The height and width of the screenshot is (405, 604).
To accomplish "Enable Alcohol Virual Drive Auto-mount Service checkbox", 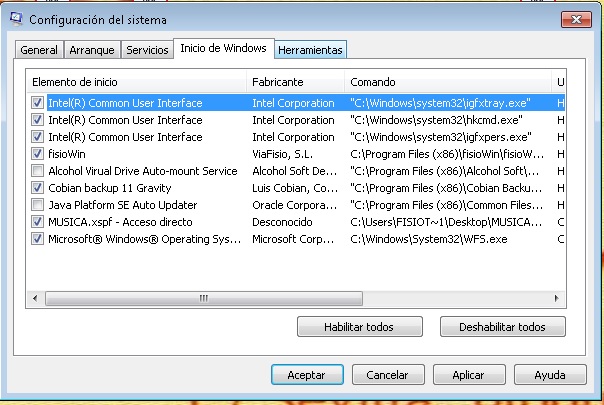I will click(37, 171).
